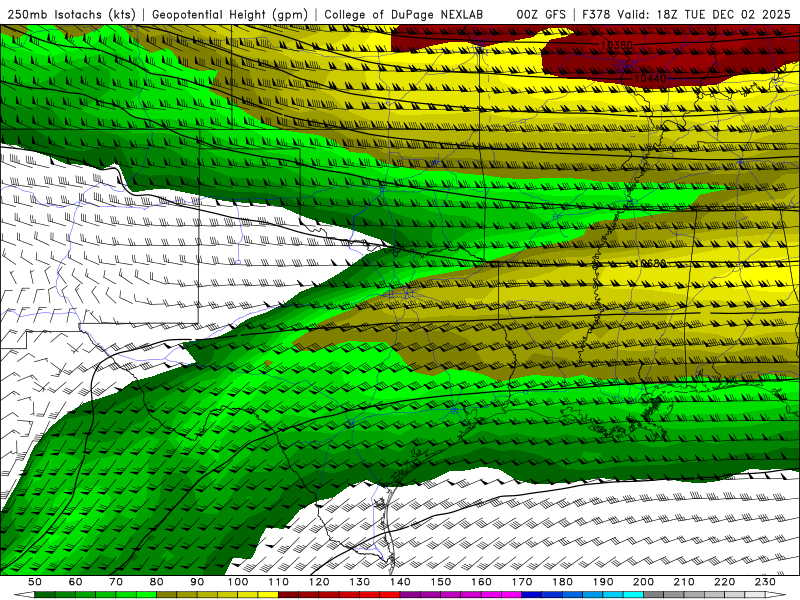Click the 210 knot legend value
This screenshot has height=600, width=800.
[x=684, y=582]
